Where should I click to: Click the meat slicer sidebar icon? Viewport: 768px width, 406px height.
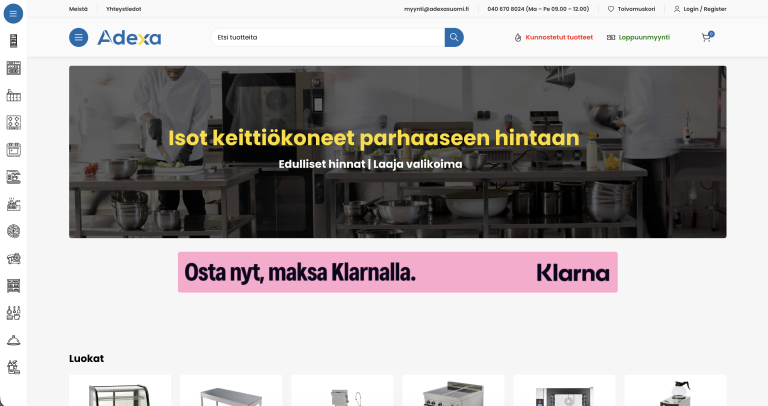(x=14, y=259)
